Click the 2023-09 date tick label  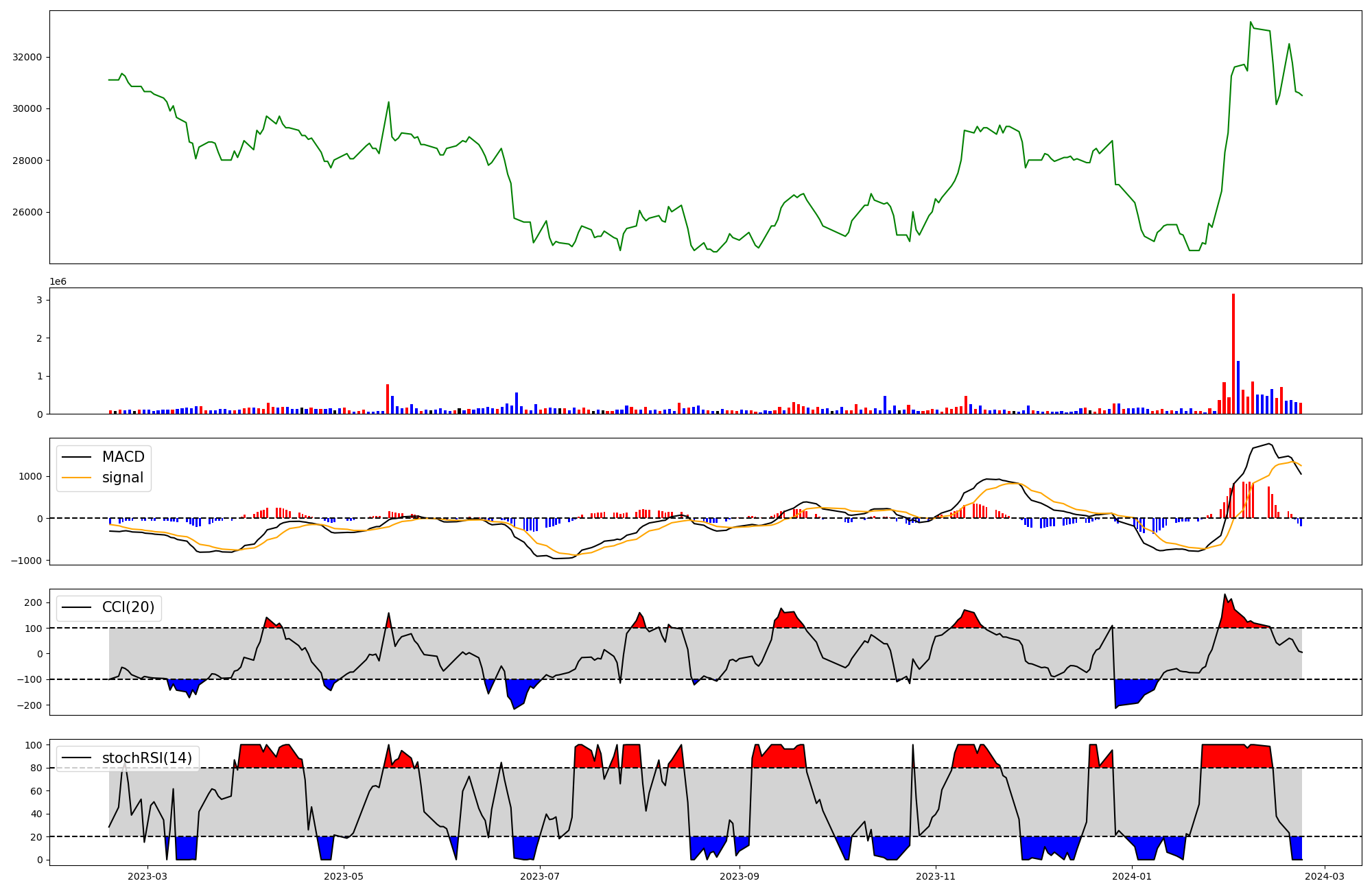740,876
